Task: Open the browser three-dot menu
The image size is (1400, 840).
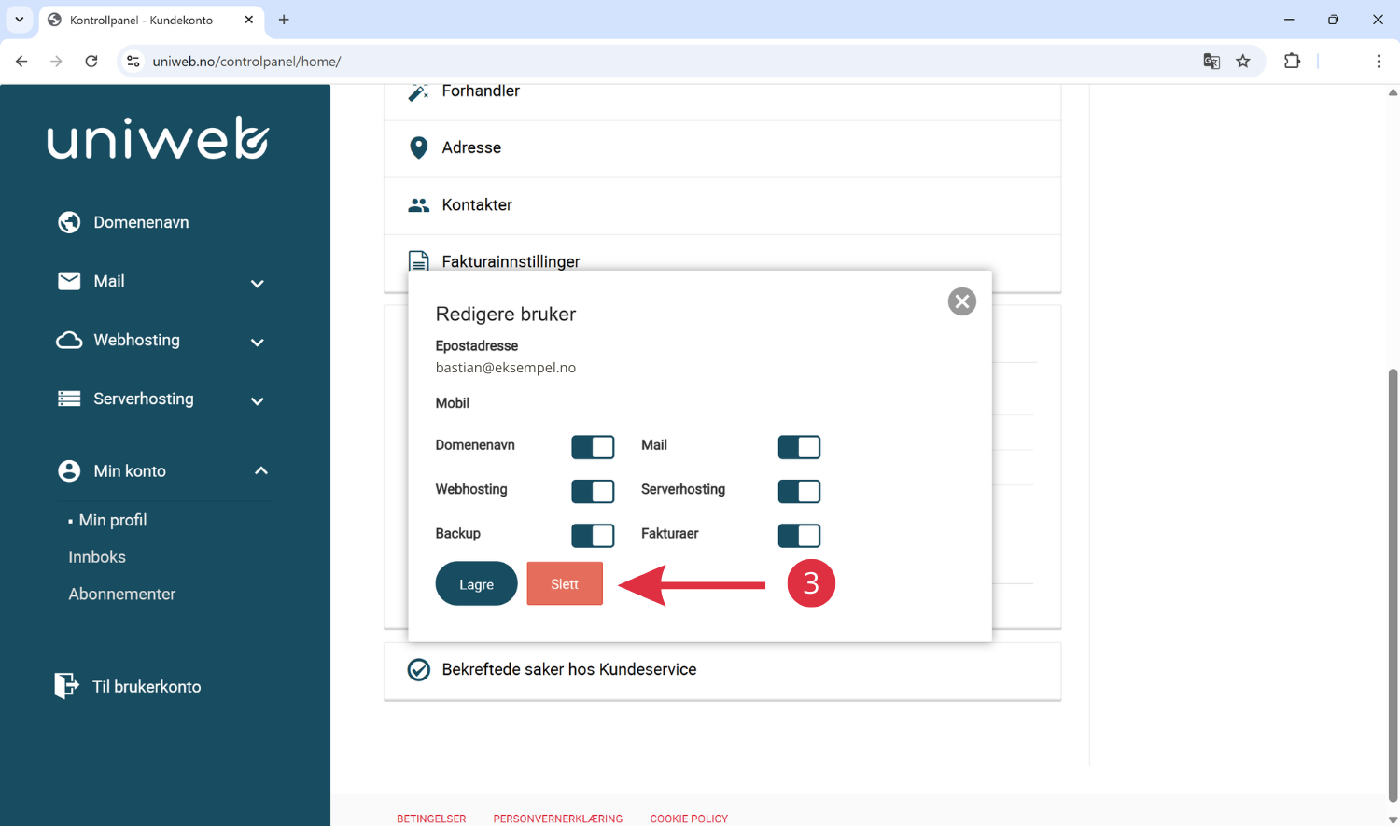Action: (1379, 62)
